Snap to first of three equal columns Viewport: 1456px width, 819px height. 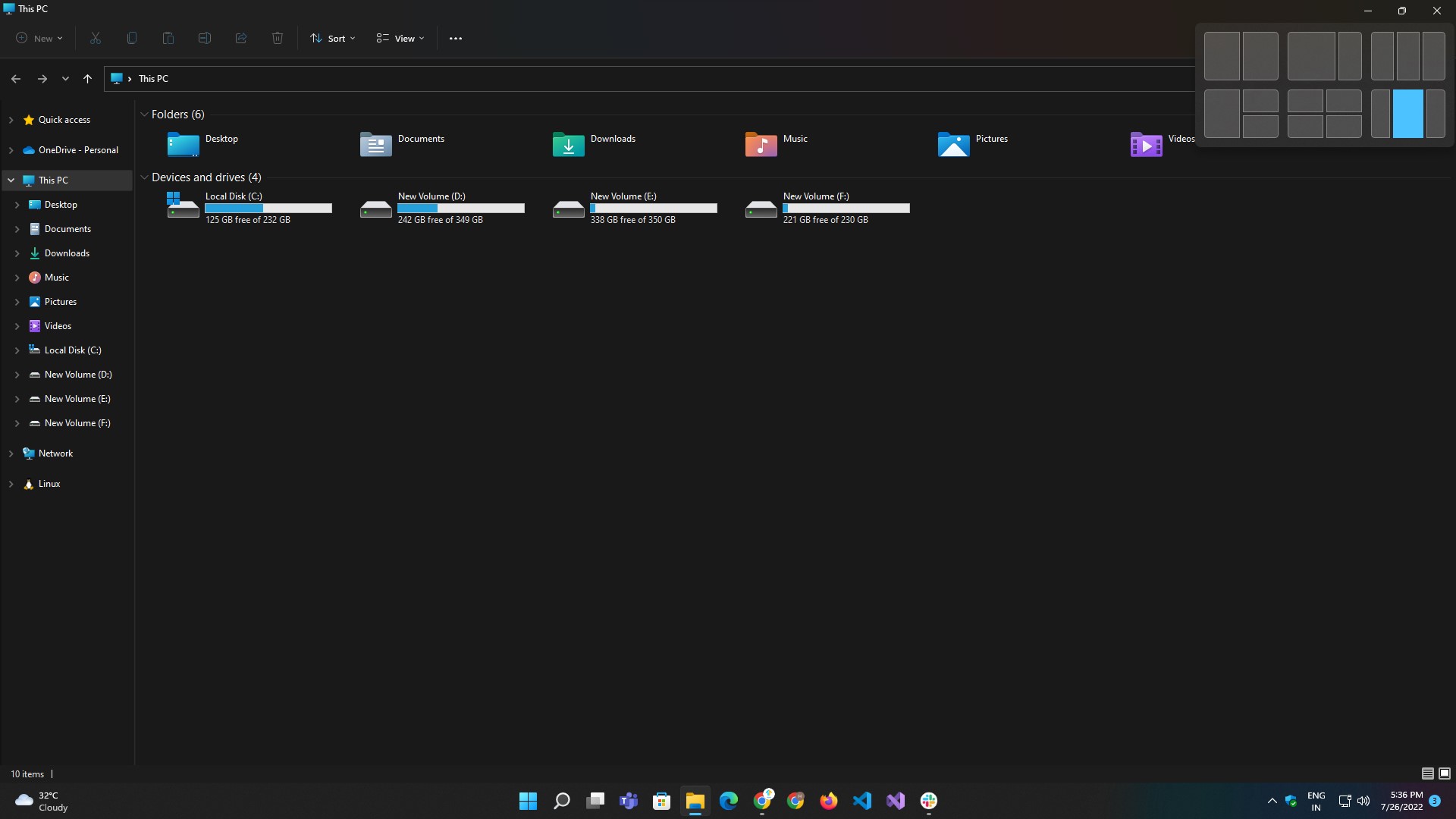click(1382, 56)
